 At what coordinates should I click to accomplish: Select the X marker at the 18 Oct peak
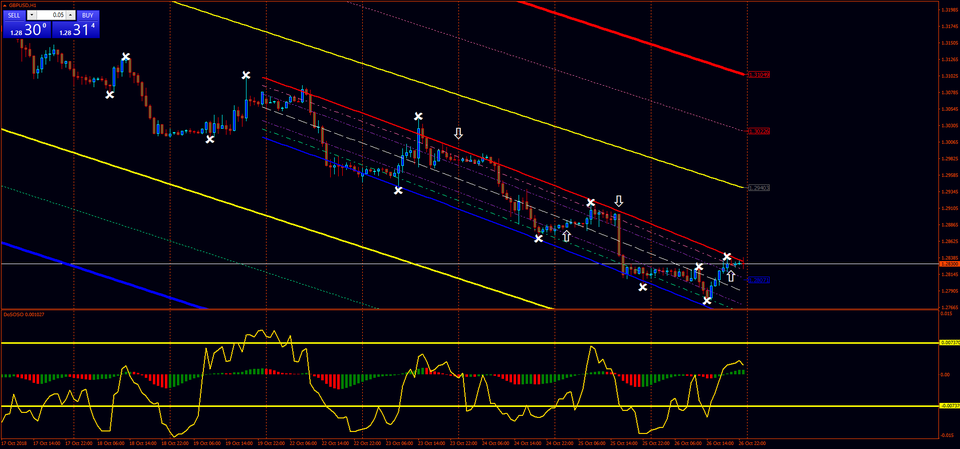click(126, 57)
